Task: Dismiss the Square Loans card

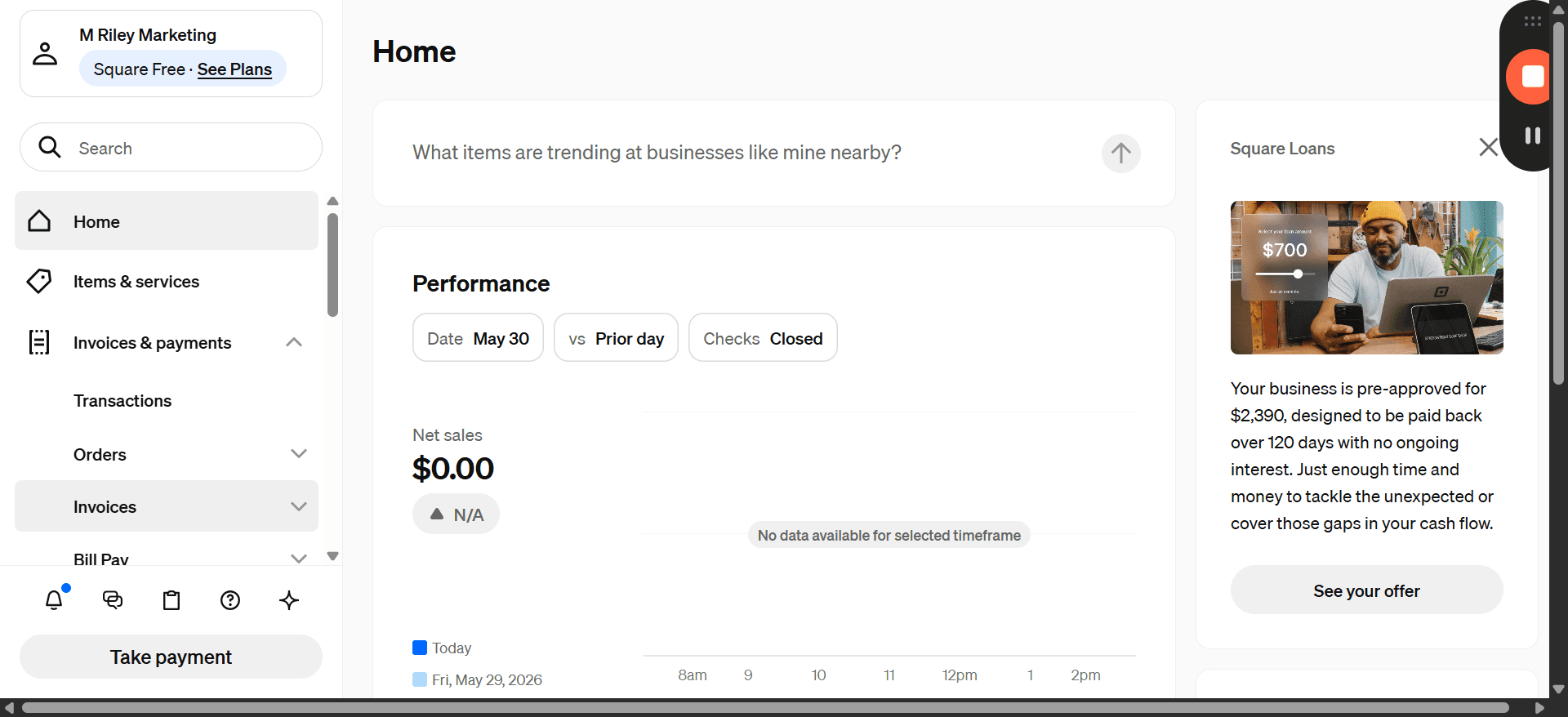Action: [x=1488, y=147]
